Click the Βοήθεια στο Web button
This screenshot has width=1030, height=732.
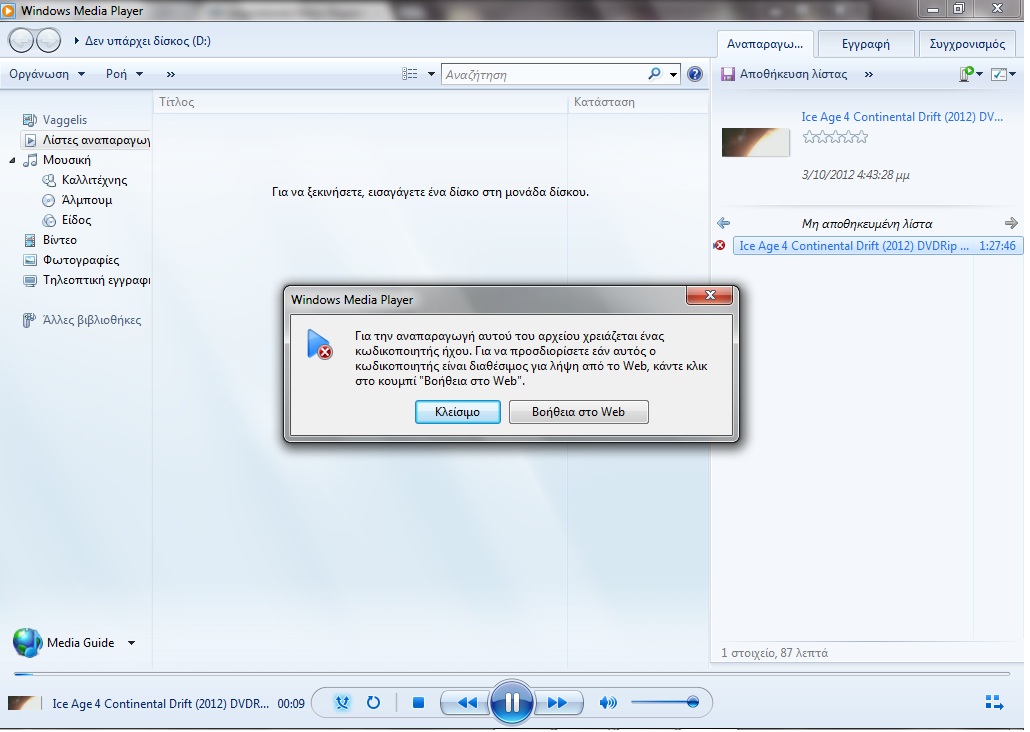tap(578, 412)
